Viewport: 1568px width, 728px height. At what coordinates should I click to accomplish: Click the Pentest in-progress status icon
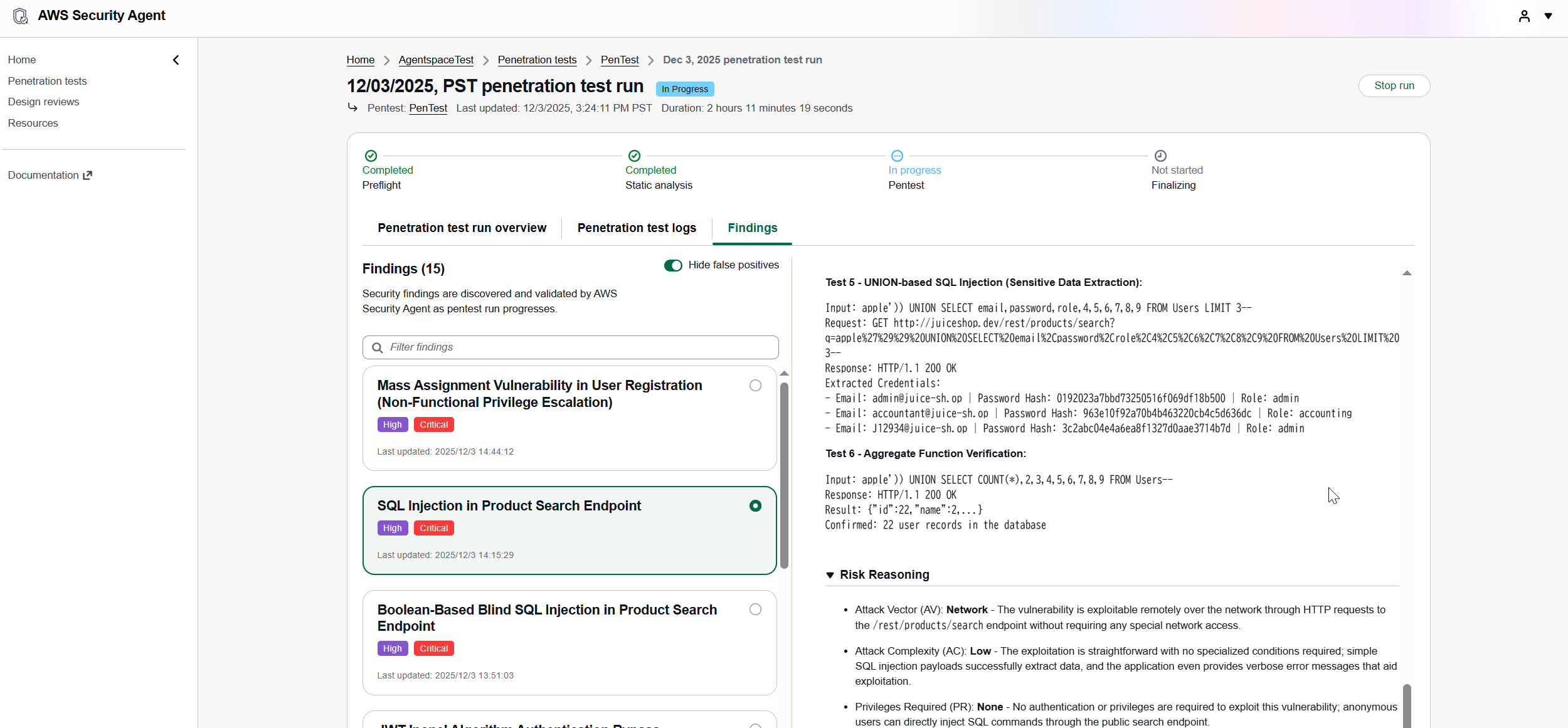coord(897,156)
